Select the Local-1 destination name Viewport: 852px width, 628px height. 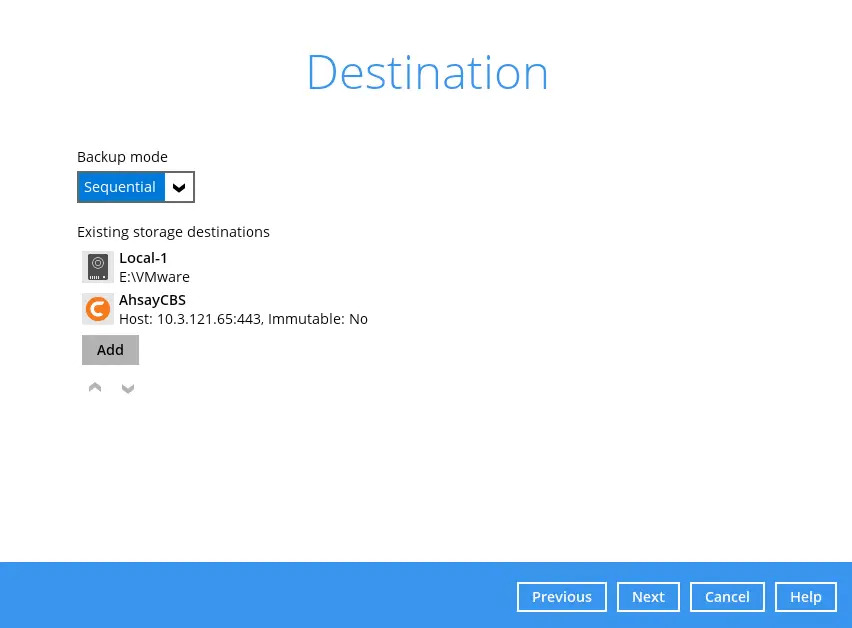click(143, 258)
